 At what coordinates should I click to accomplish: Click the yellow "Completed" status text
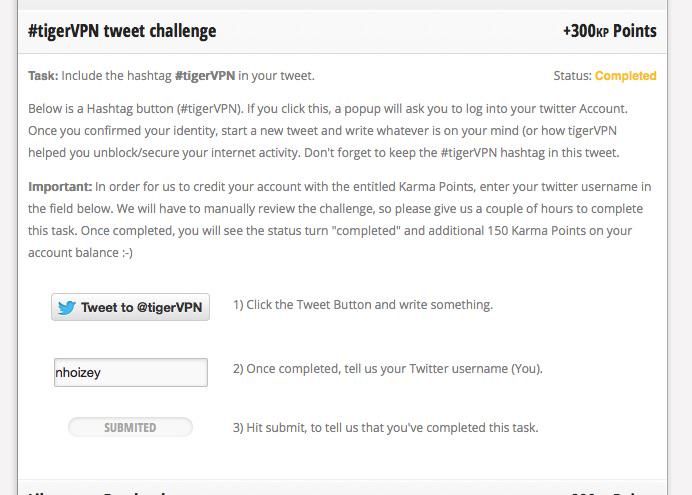625,76
